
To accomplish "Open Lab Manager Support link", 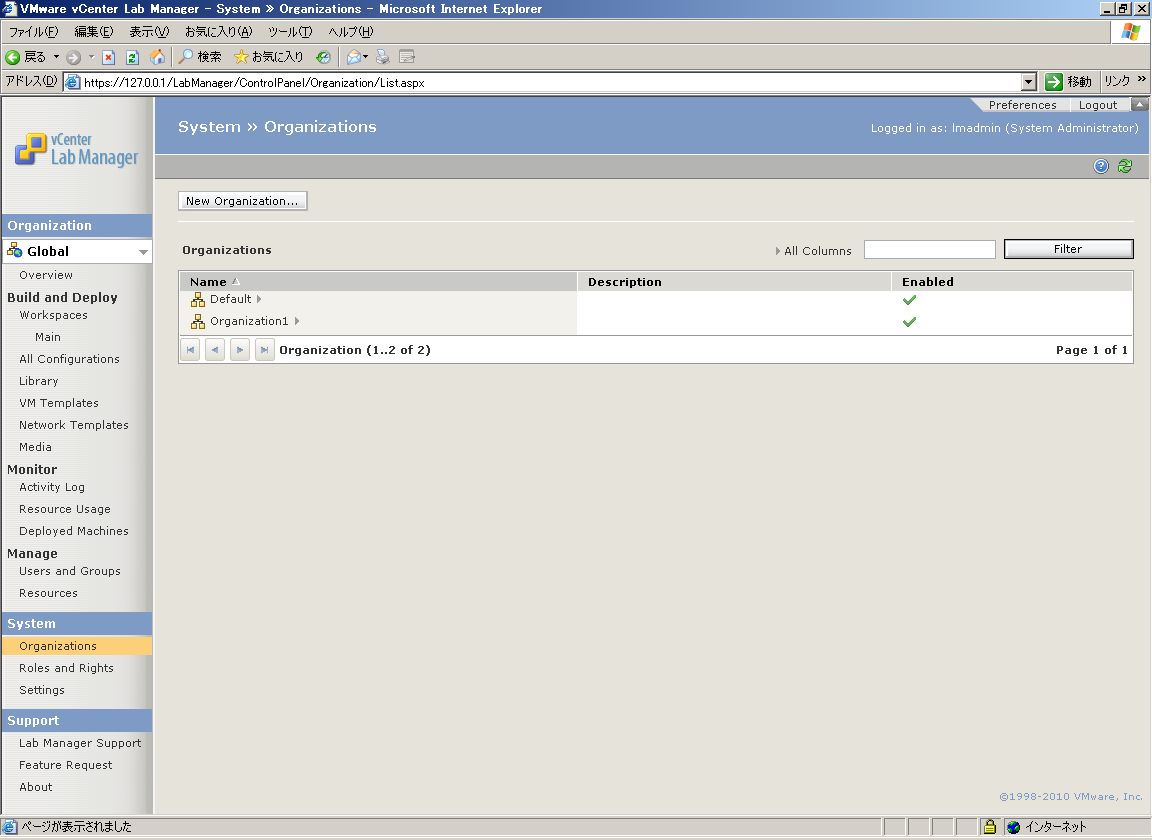I will [80, 743].
